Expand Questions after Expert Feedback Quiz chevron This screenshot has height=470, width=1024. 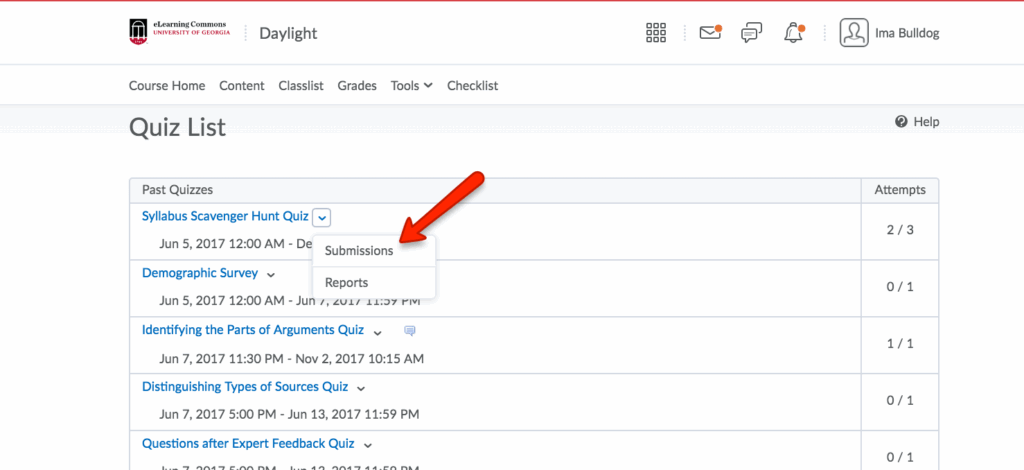pos(367,445)
